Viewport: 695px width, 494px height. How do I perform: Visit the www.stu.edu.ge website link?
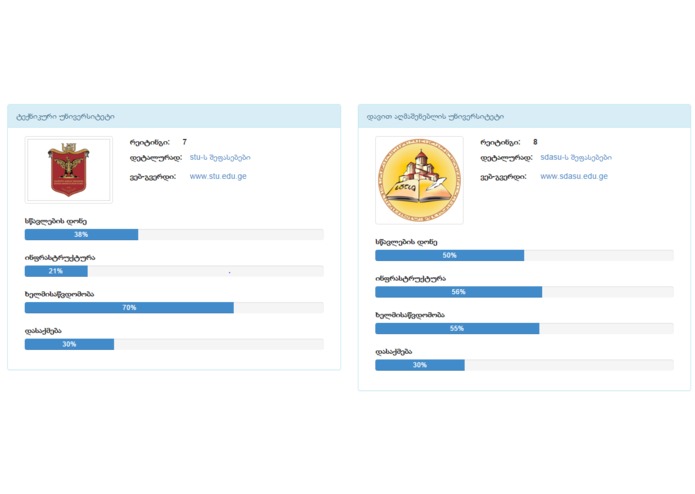(218, 176)
